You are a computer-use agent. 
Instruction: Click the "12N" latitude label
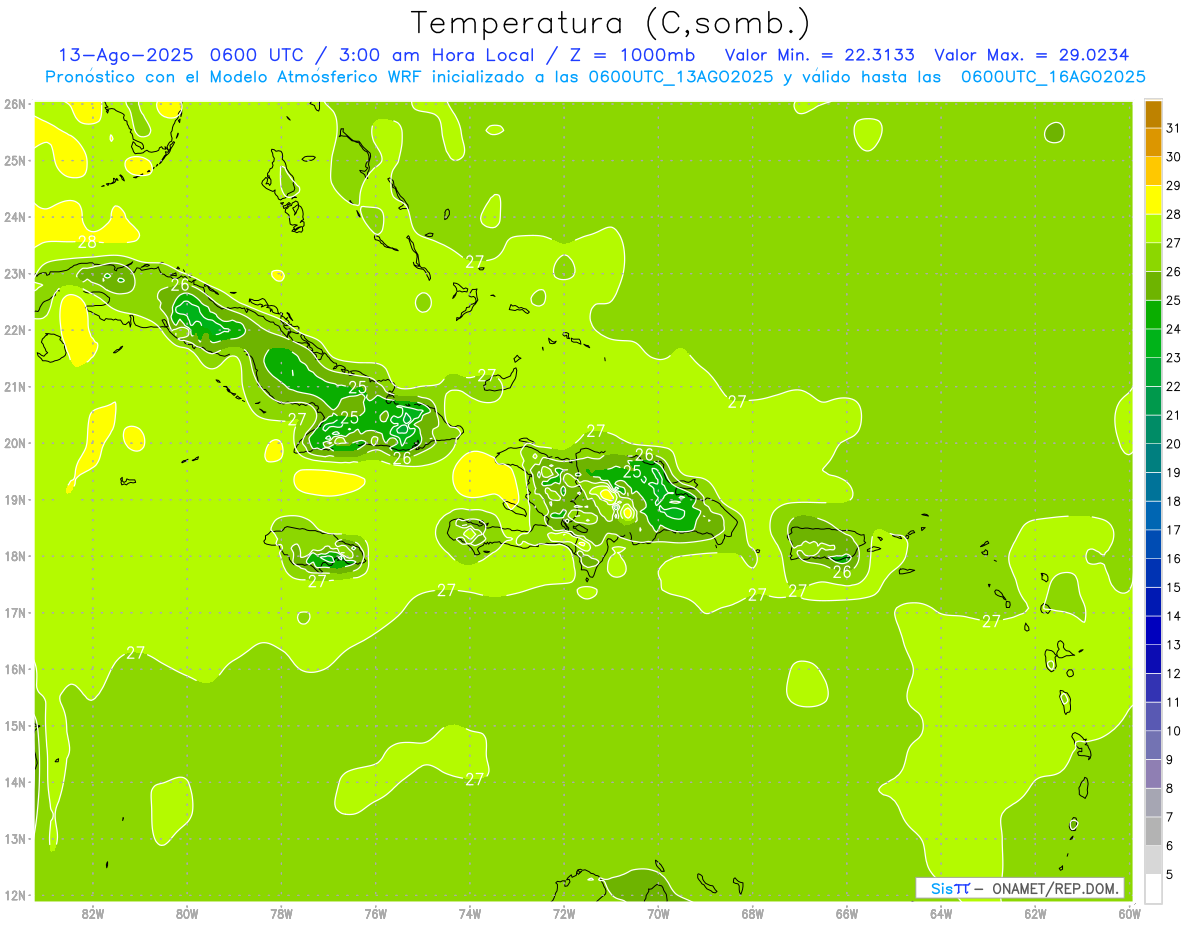tap(15, 895)
